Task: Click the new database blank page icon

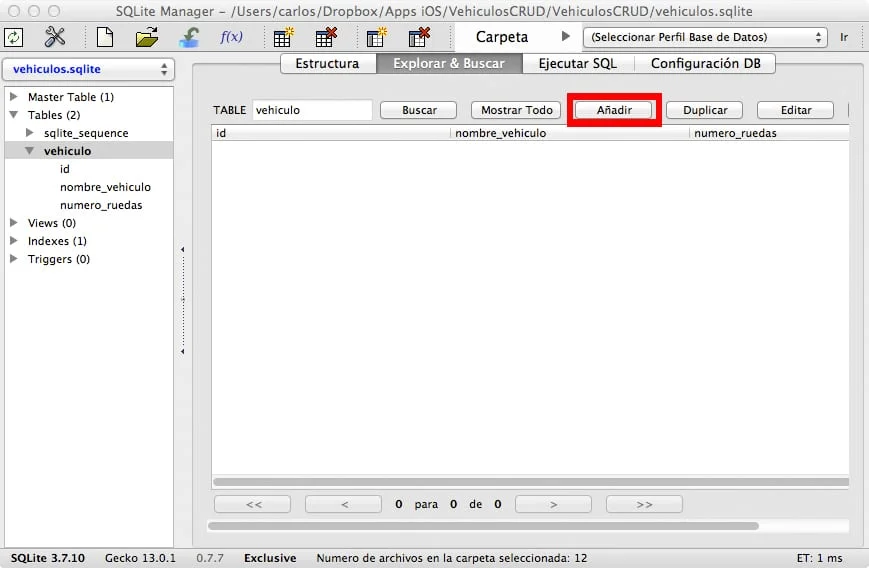Action: coord(105,37)
